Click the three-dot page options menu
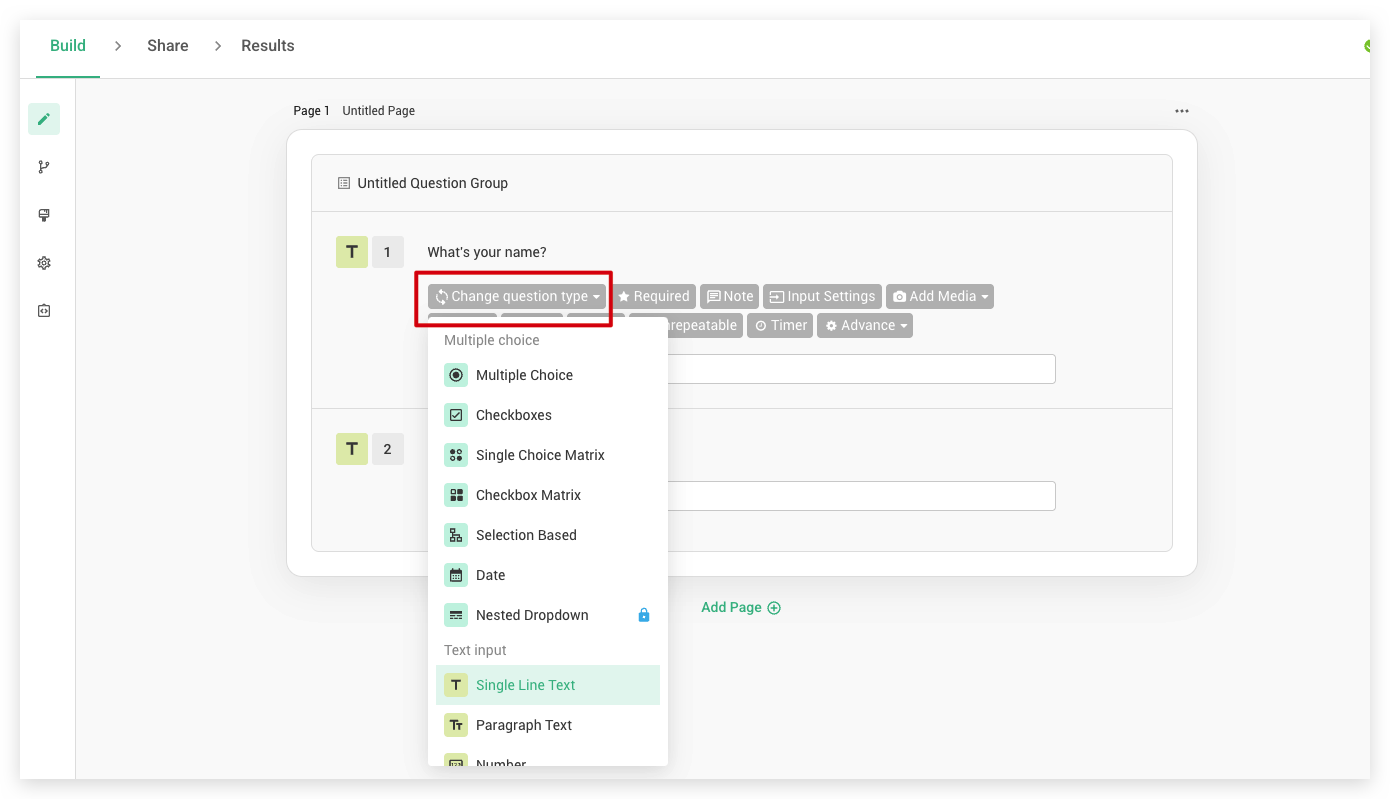Screen dimensions: 1390x799 pos(1182,111)
